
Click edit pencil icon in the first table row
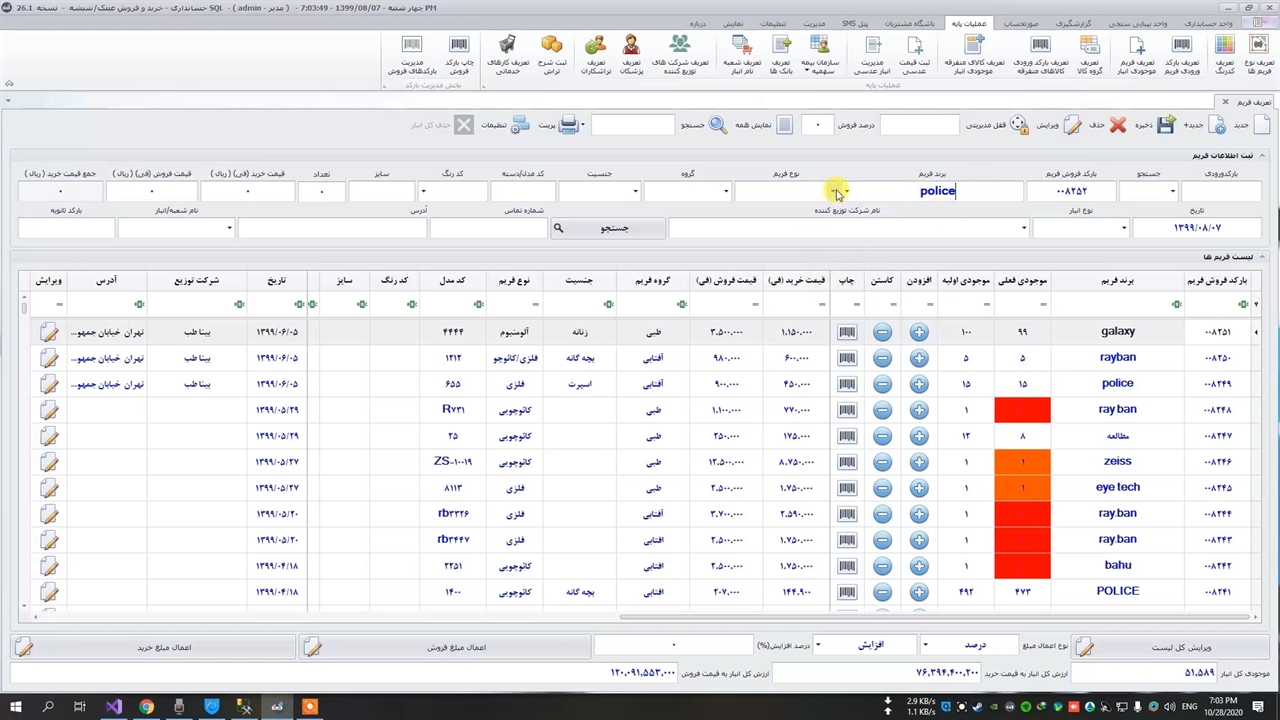click(49, 332)
